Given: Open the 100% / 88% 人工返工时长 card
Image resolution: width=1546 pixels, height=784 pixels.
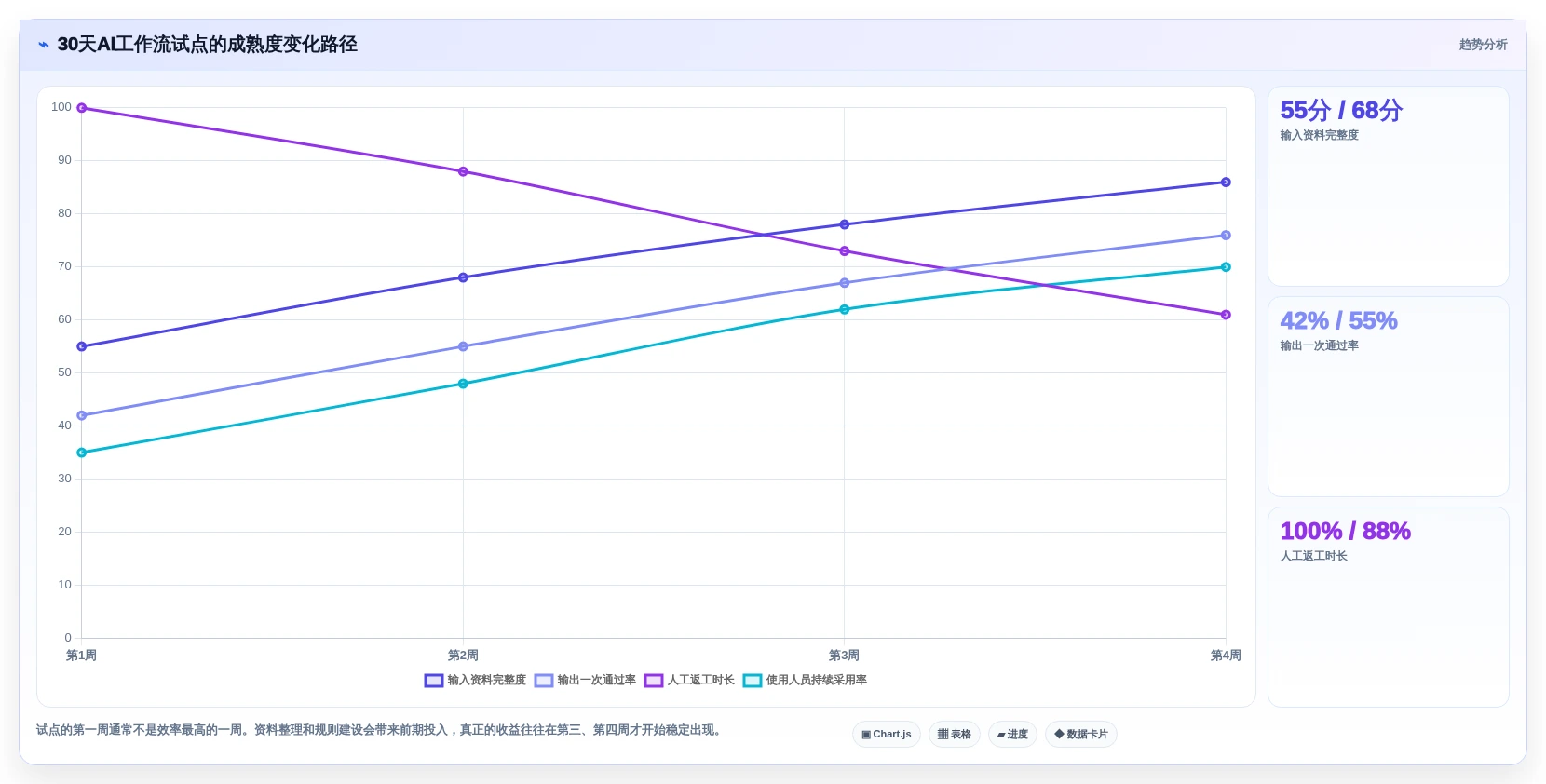Looking at the screenshot, I should pos(1389,607).
